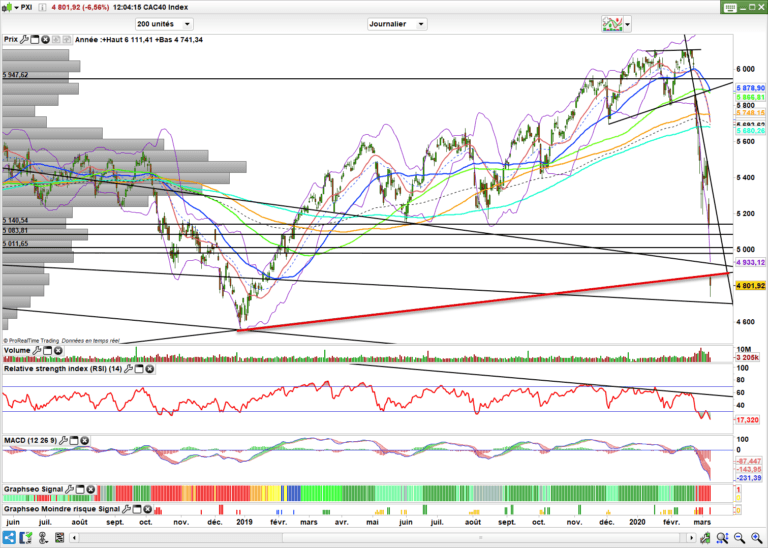Click the blue share icon
The width and height of the screenshot is (768, 548).
click(x=9, y=538)
